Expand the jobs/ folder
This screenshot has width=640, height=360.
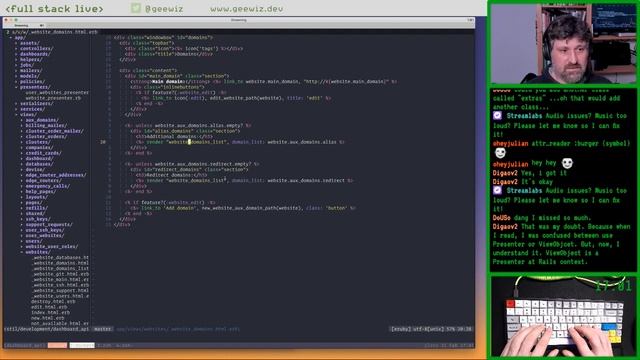click(x=27, y=65)
